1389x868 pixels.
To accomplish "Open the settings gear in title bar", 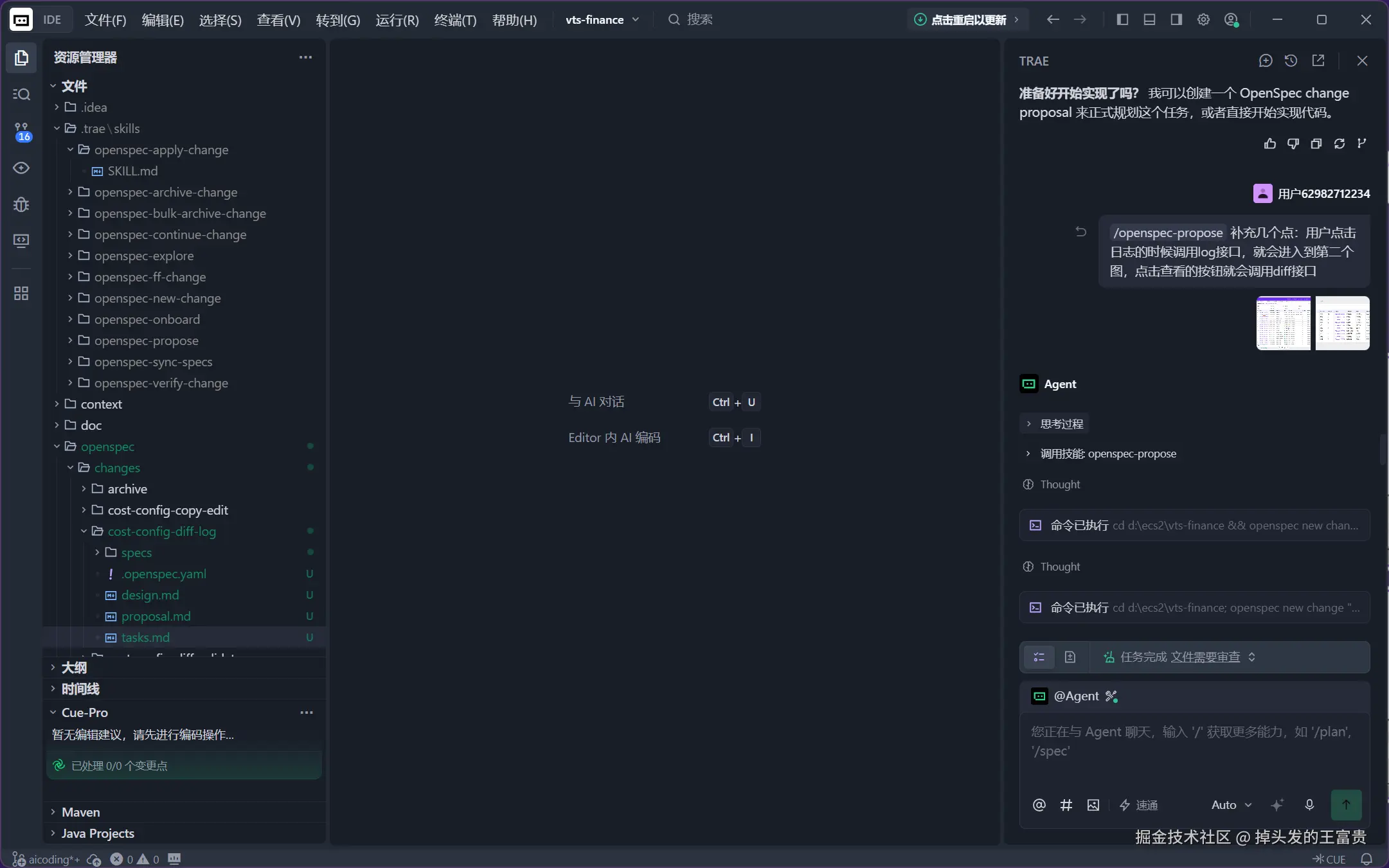I will coord(1203,20).
